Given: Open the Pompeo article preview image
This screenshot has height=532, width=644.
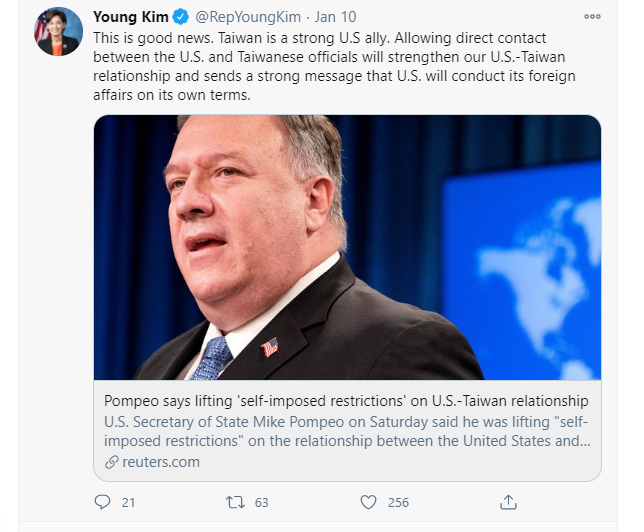Looking at the screenshot, I should [347, 247].
